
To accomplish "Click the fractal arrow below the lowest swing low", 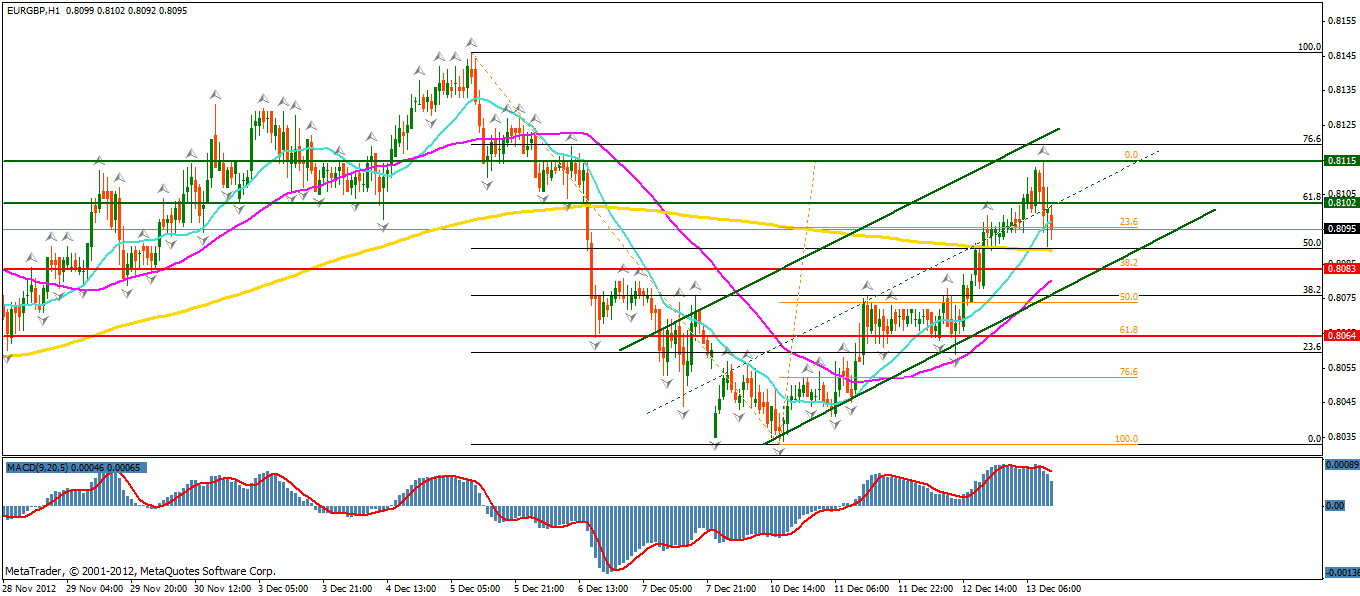I will 779,452.
